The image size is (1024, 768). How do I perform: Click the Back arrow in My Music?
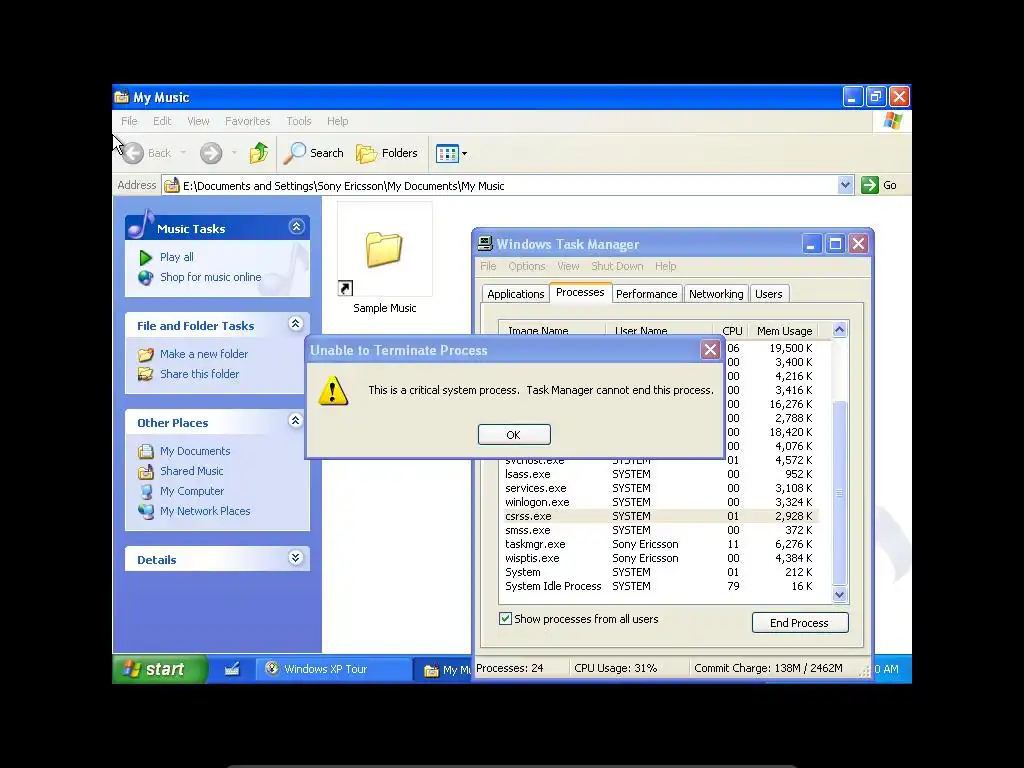click(133, 153)
